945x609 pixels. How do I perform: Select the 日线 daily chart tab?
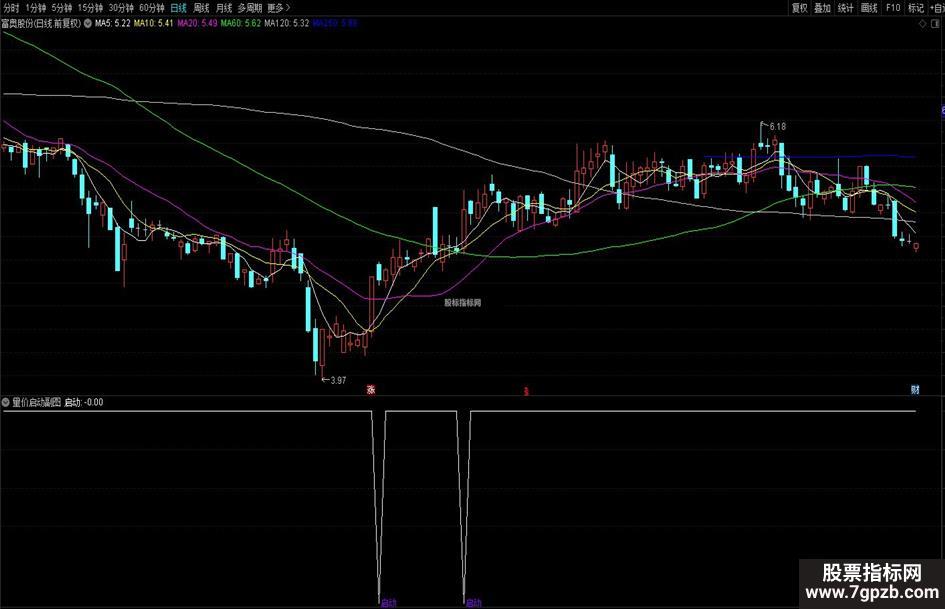coord(178,8)
